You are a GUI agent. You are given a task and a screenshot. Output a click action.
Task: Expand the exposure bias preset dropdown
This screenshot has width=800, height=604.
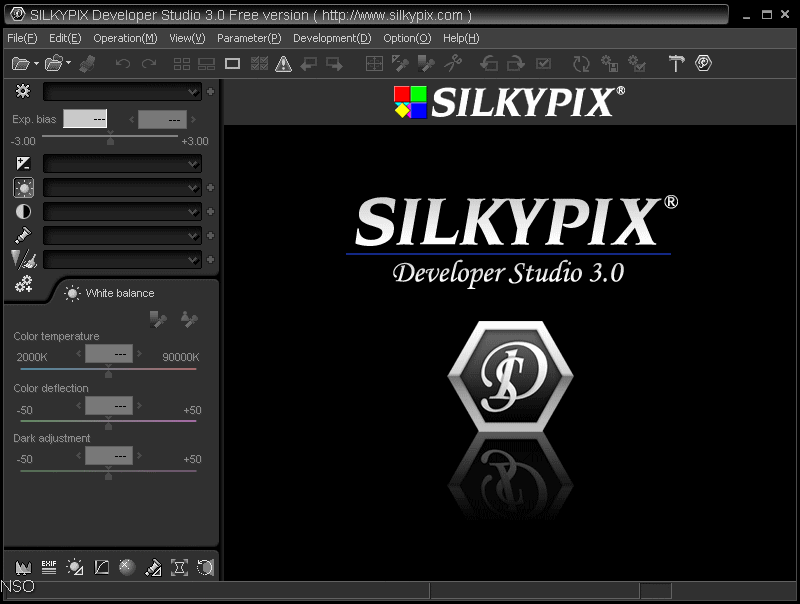coord(122,164)
